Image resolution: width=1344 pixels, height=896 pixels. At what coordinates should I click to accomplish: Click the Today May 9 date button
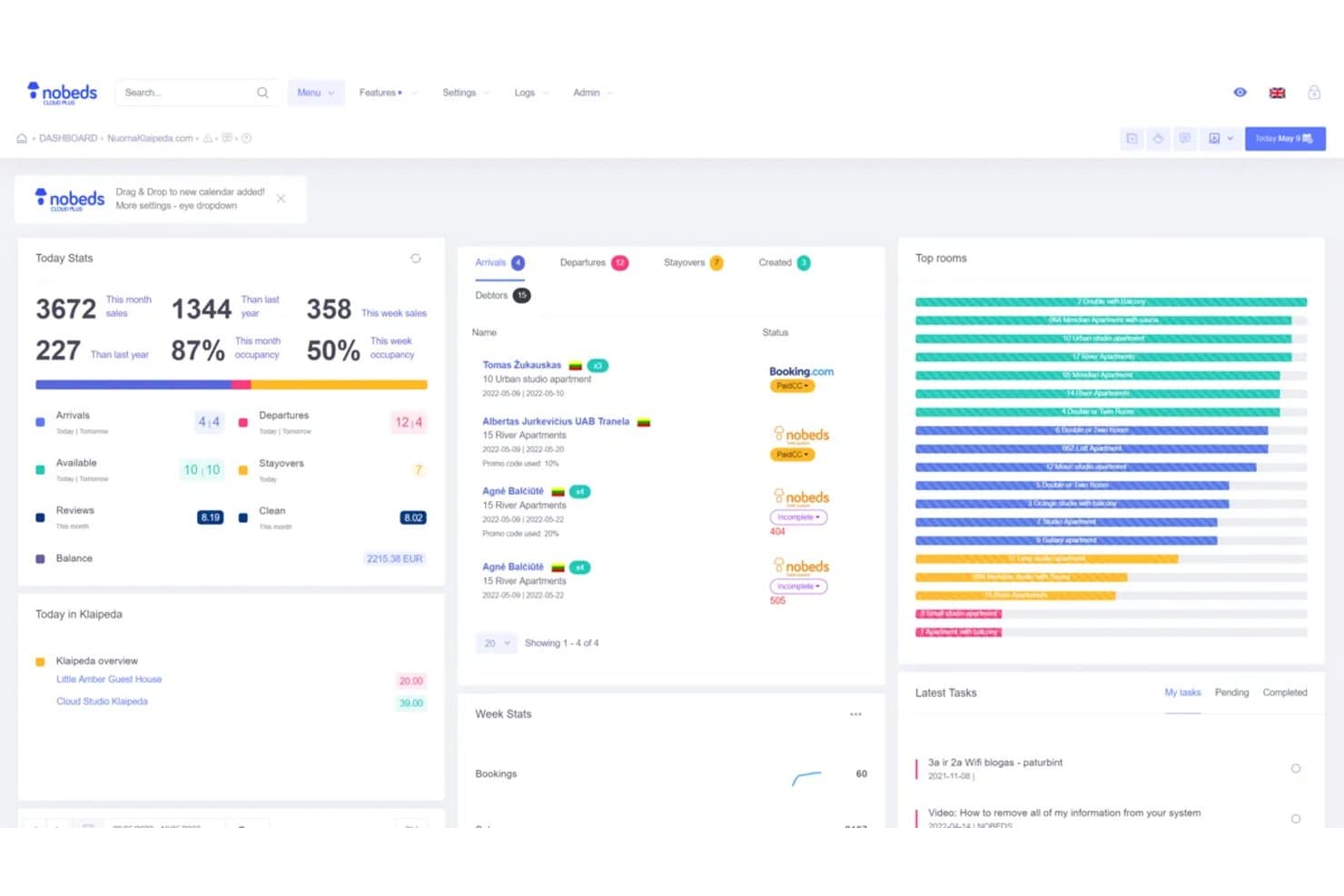point(1285,139)
